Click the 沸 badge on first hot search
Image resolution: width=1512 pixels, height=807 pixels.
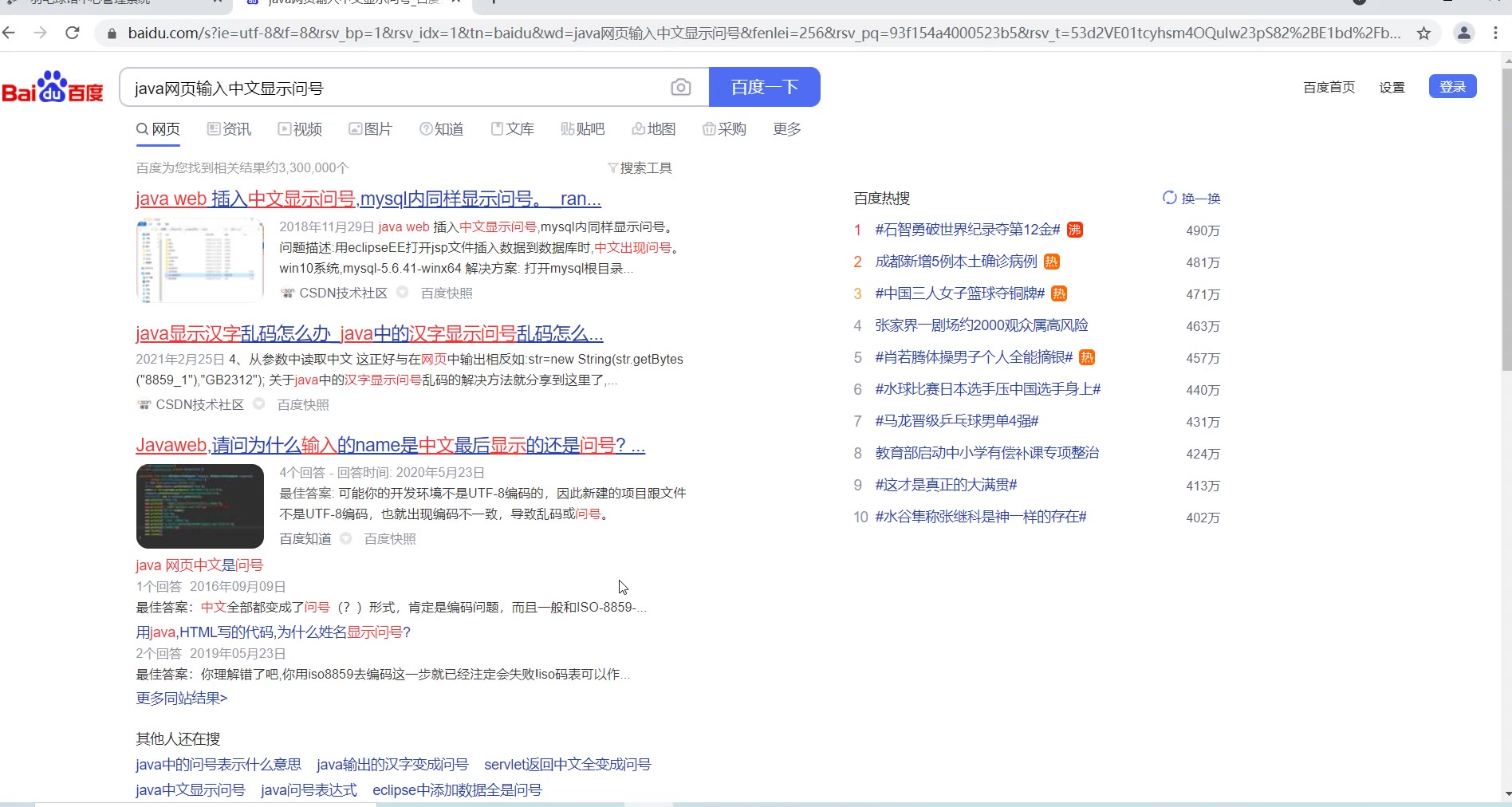[1075, 230]
